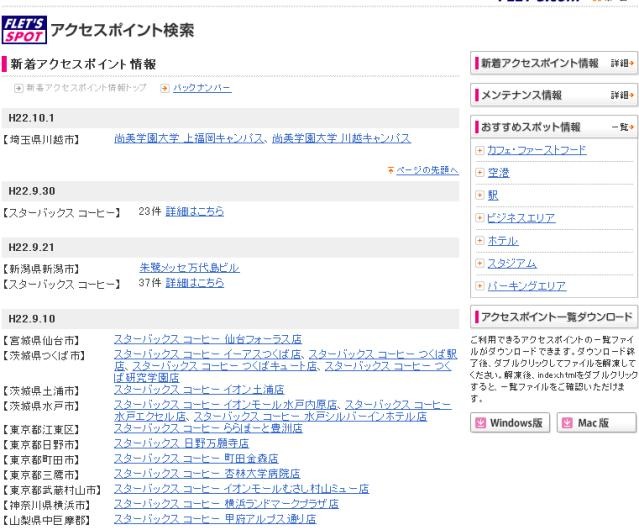Click the FLET'S SPOT logo
The width and height of the screenshot is (639, 530).
pos(24,30)
